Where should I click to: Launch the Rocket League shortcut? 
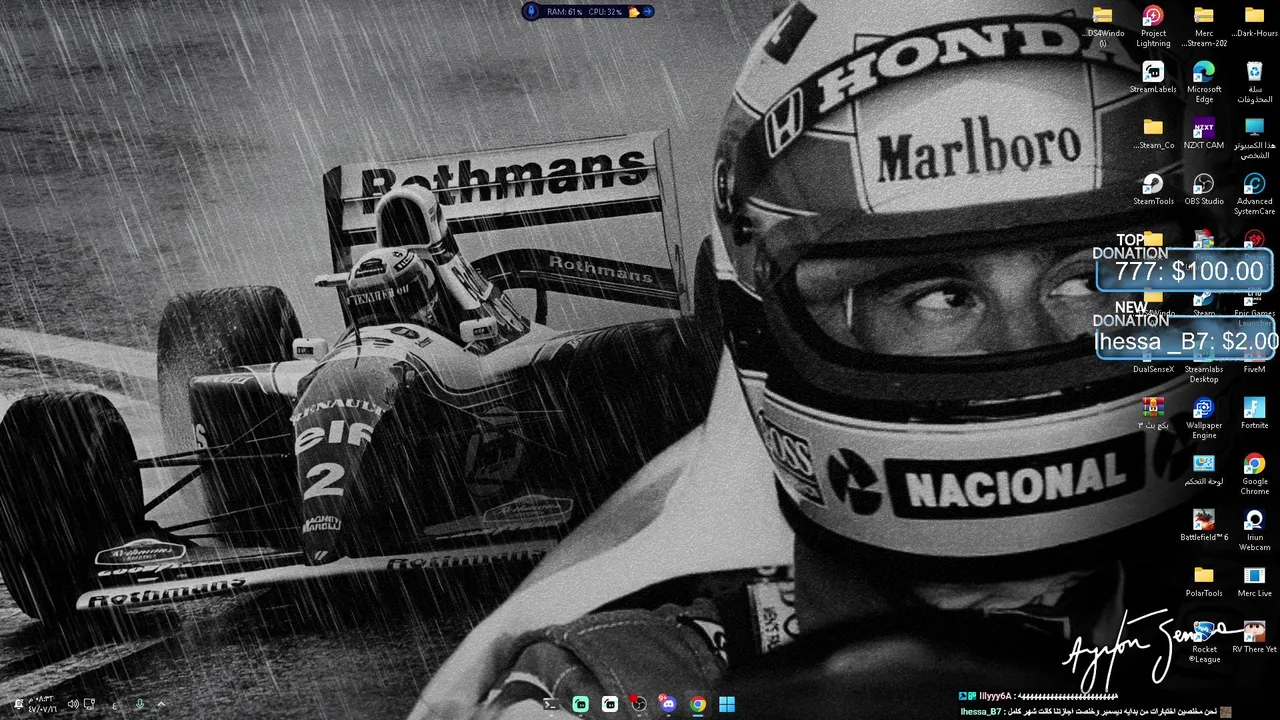[x=1204, y=641]
